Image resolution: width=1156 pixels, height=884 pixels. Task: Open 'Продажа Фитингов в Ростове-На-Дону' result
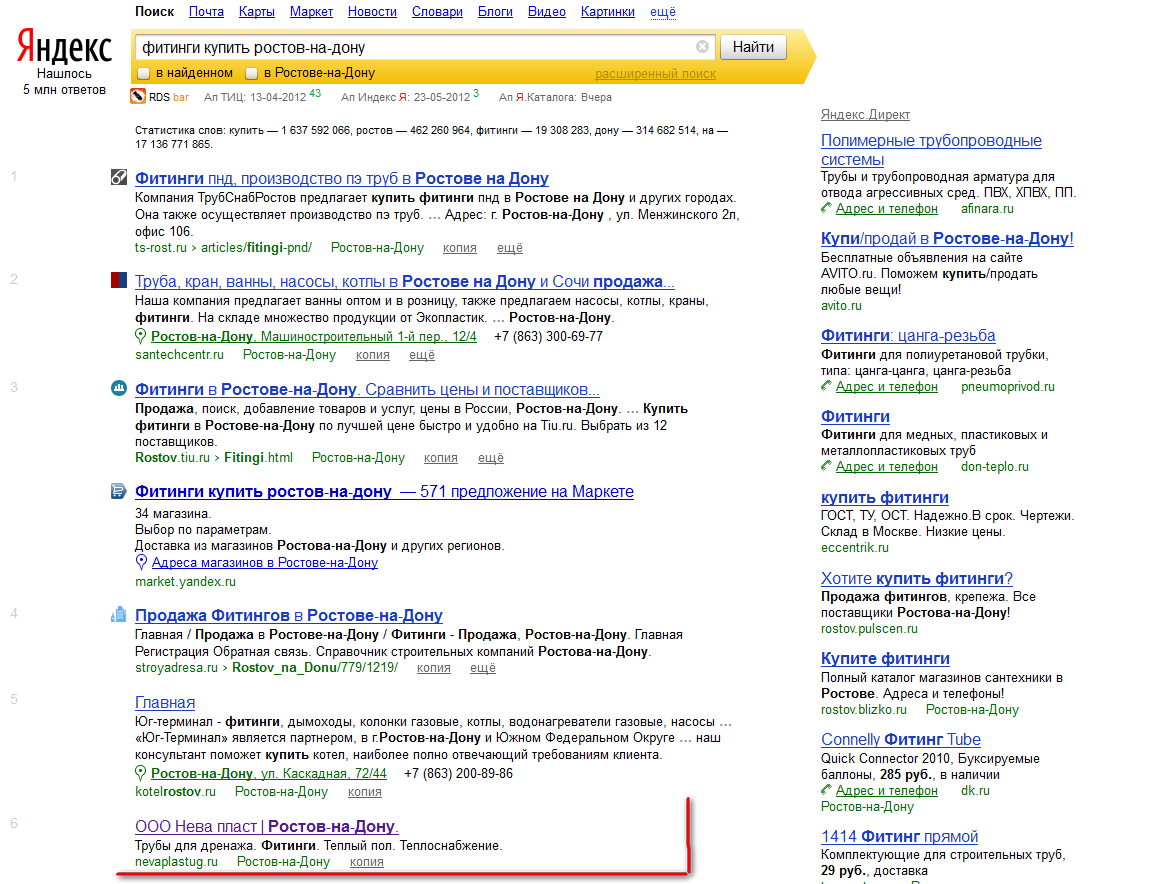point(288,616)
